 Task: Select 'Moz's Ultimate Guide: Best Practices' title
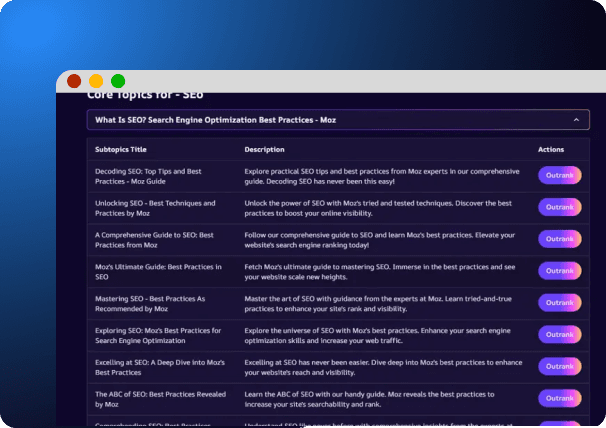pyautogui.click(x=158, y=272)
